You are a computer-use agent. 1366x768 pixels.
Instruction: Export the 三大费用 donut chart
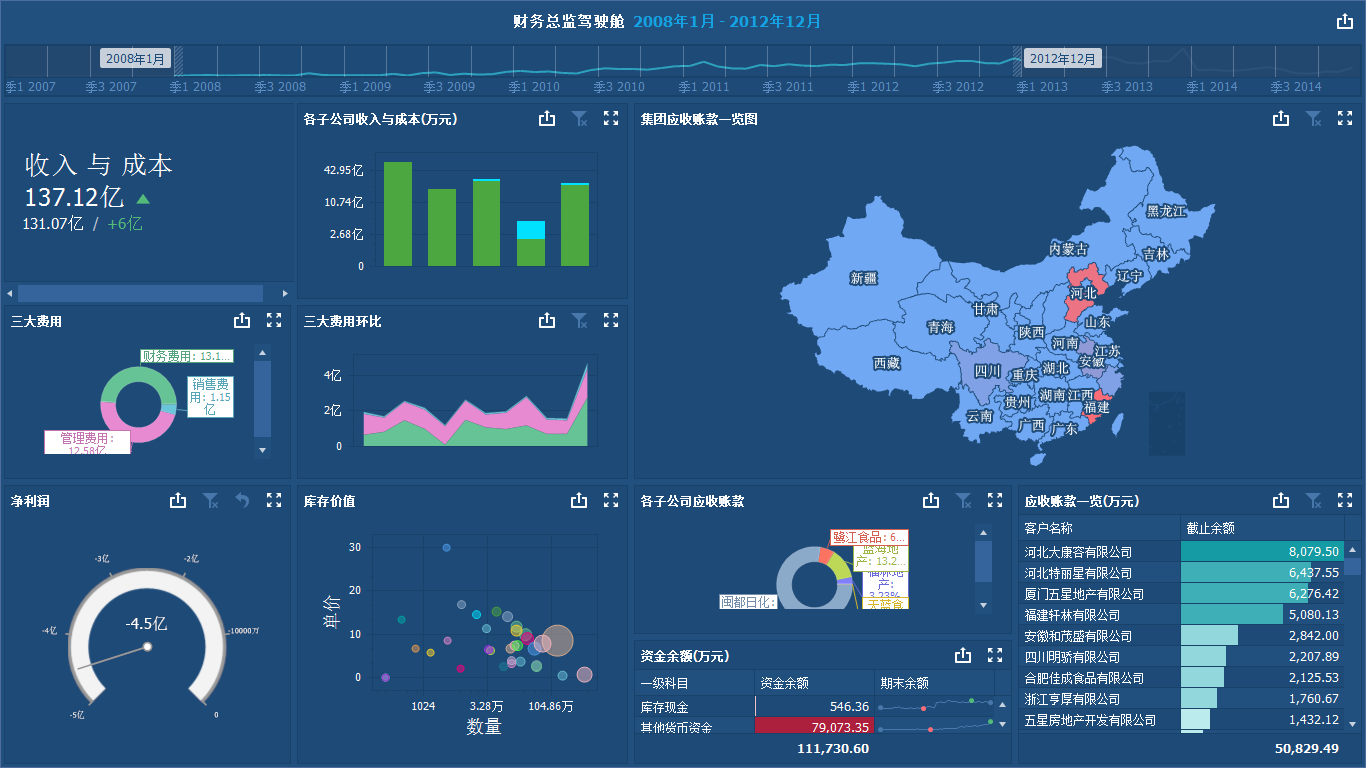242,320
